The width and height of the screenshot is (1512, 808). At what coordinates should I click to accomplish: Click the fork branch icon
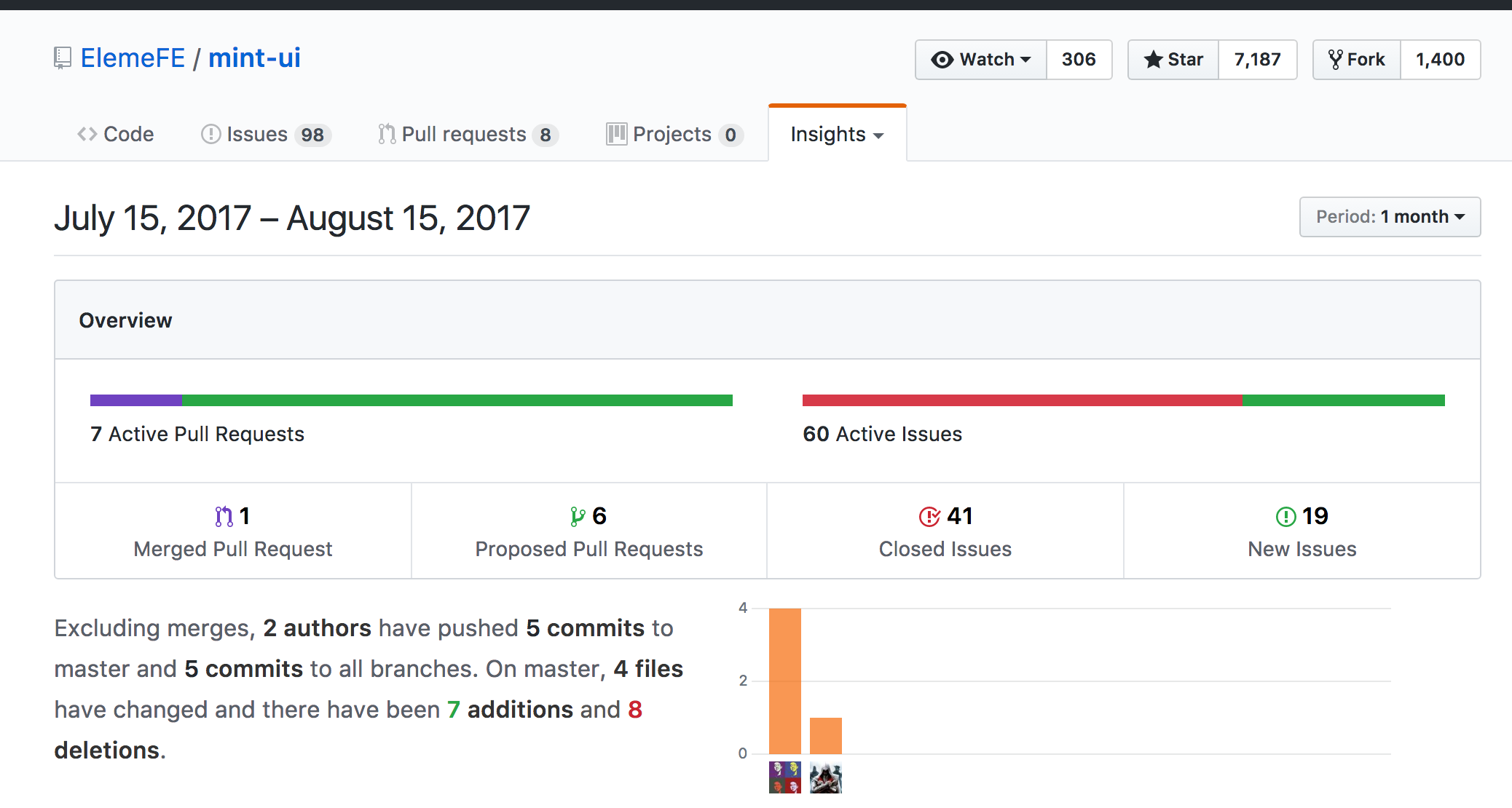1336,60
